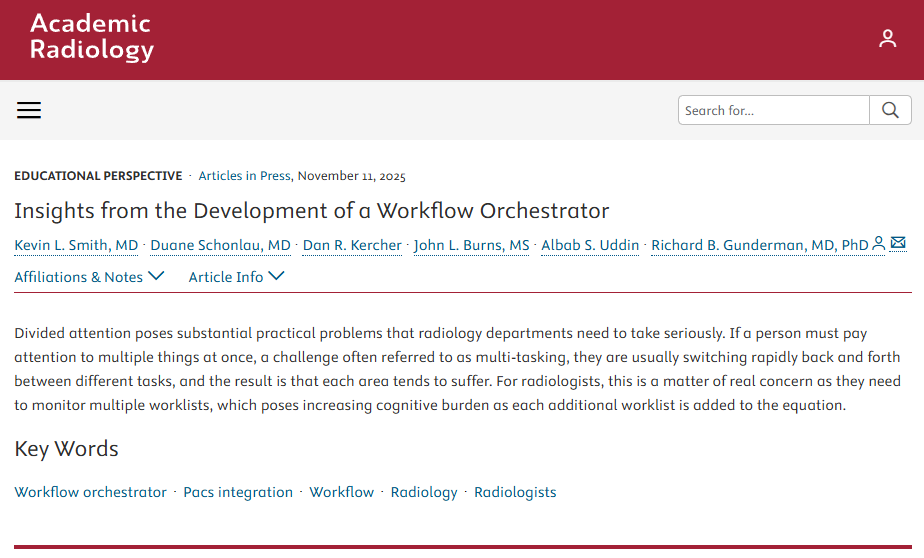Expand Affiliations & Notes section
The height and width of the screenshot is (558, 924).
[x=89, y=277]
